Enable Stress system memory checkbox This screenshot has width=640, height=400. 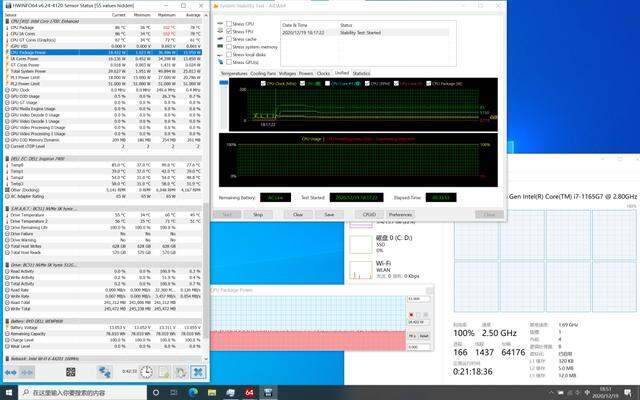[x=229, y=47]
